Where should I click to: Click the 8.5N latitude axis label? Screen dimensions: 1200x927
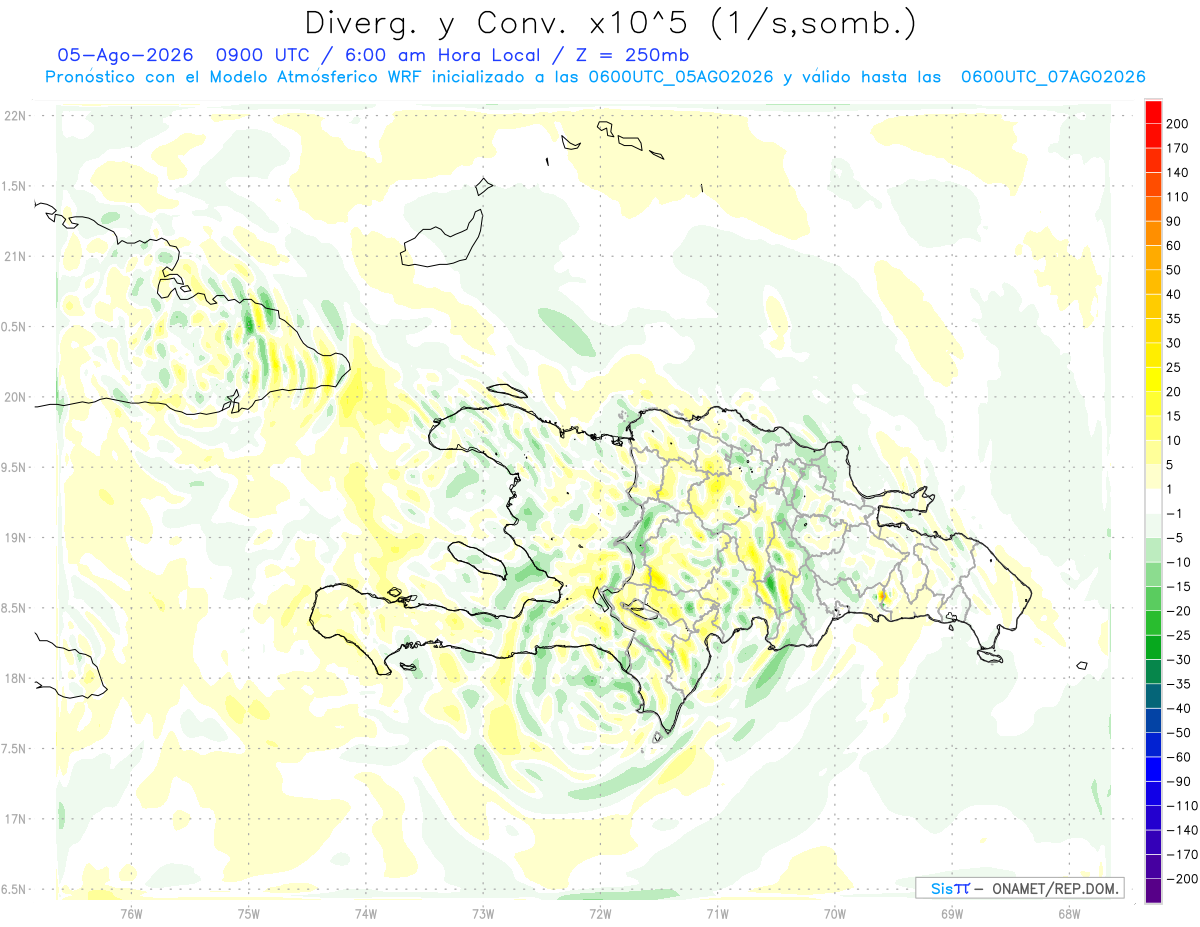[14, 608]
